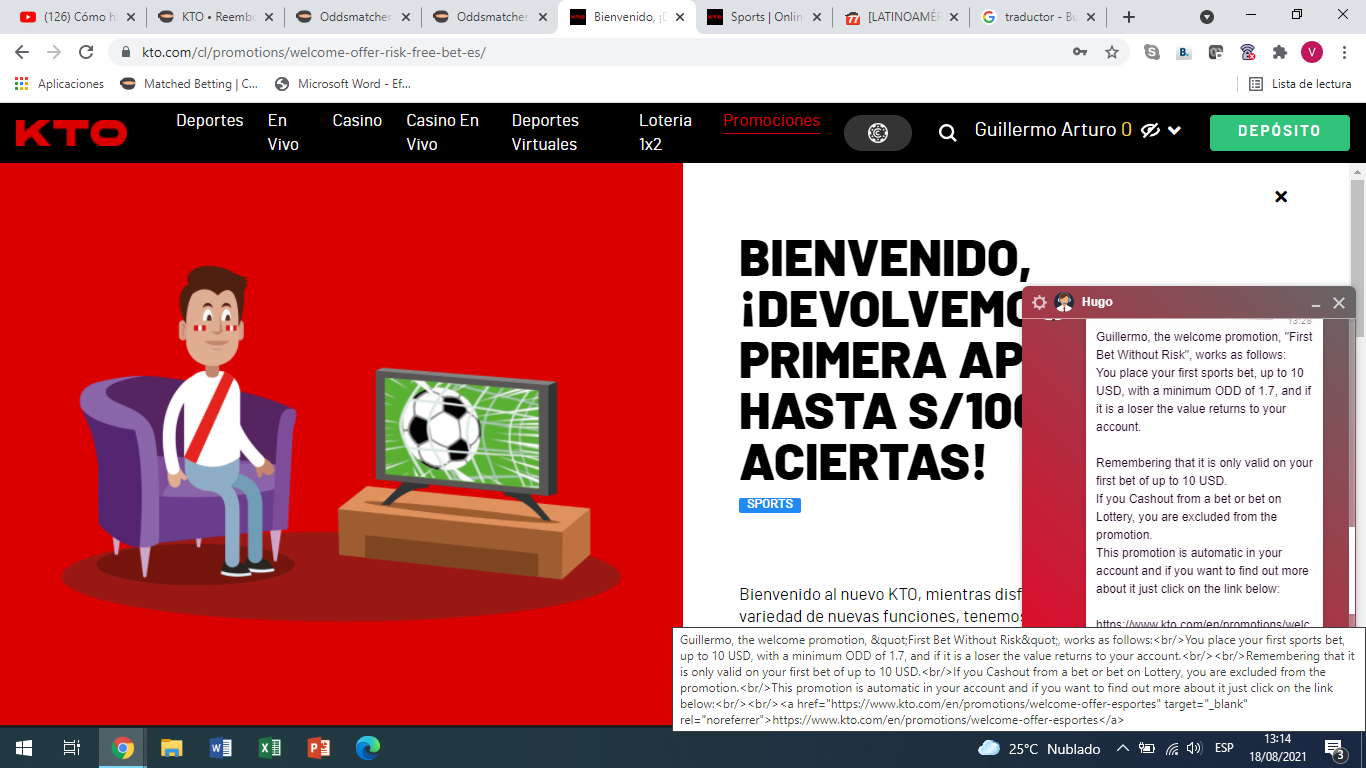Open File Explorer from taskbar
This screenshot has height=768, width=1366.
tap(172, 748)
